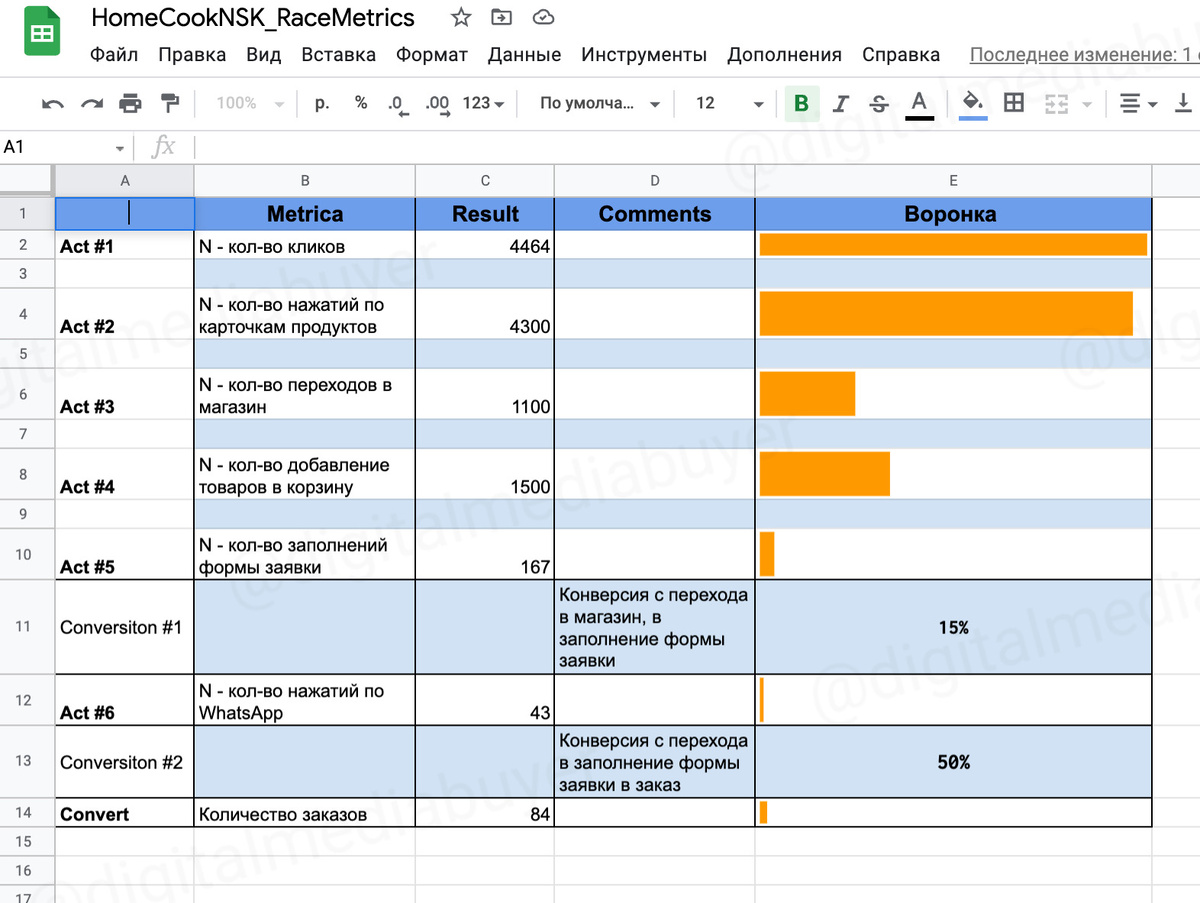Open the Данные menu
Viewport: 1200px width, 903px height.
524,55
